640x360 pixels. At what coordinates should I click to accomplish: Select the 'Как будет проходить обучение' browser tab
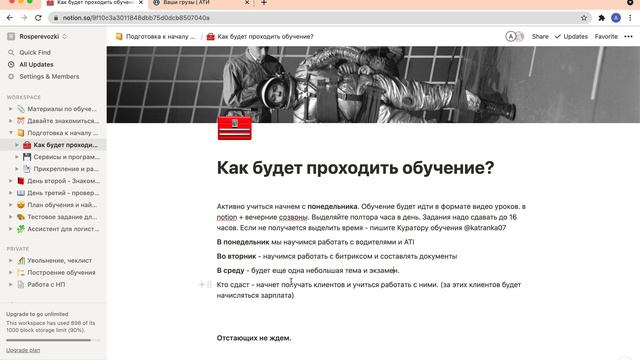pyautogui.click(x=94, y=3)
